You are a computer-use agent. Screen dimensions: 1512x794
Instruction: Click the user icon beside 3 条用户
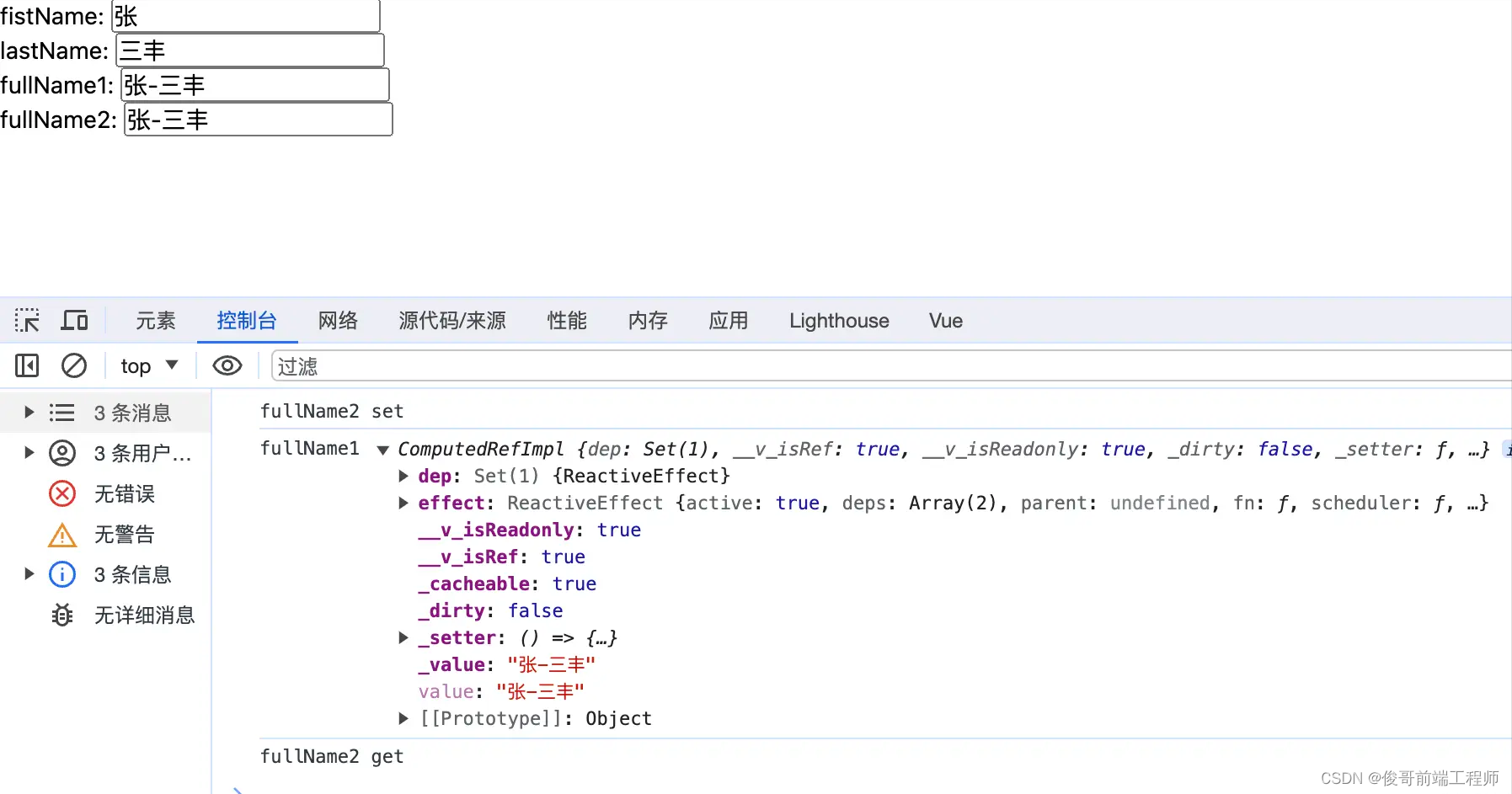click(x=62, y=453)
